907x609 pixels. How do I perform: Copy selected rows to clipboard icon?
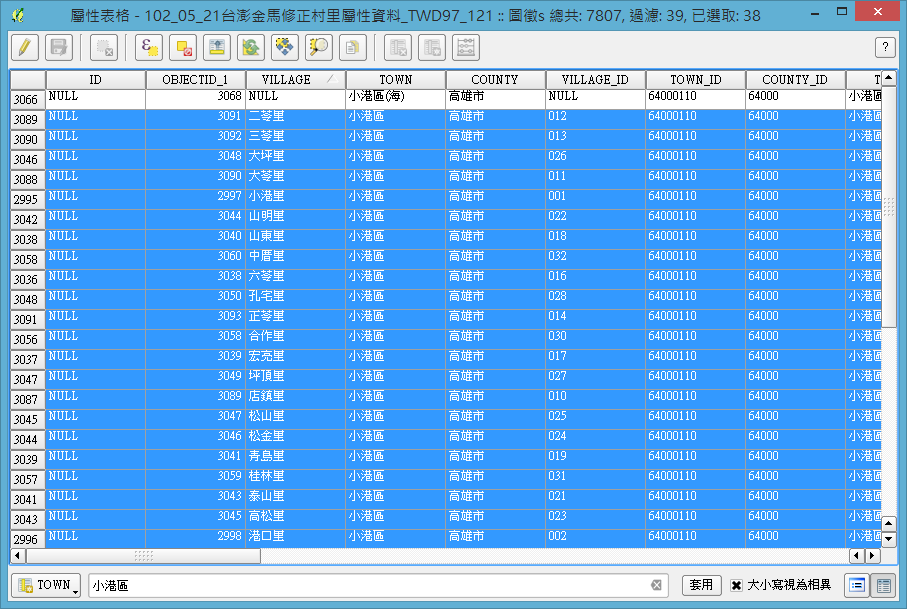351,47
